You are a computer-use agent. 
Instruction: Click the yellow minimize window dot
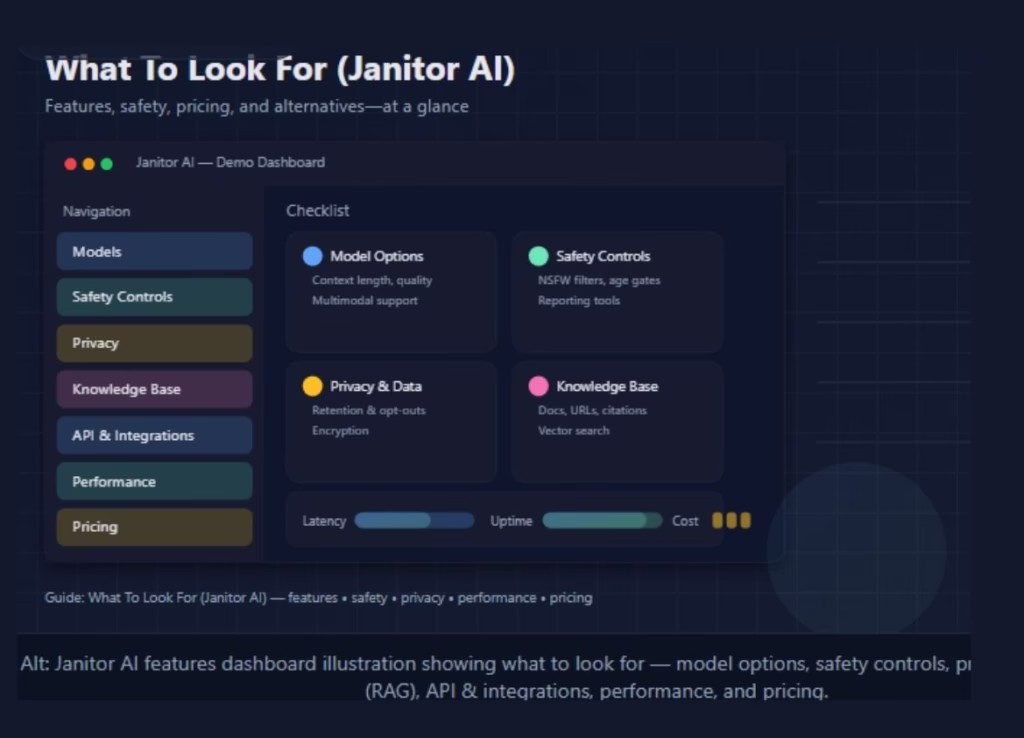(x=89, y=164)
